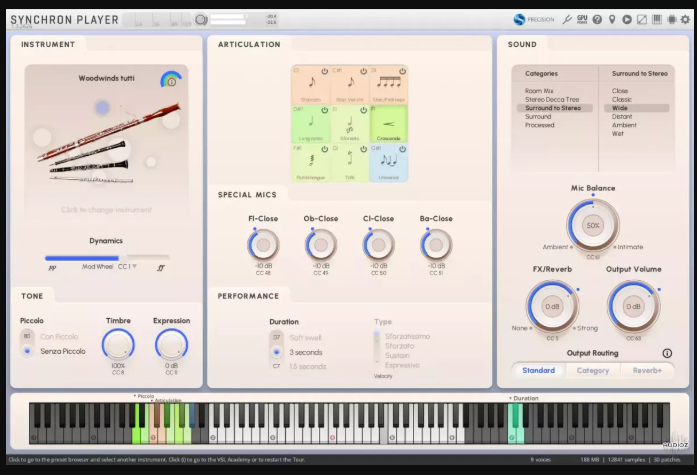Choose the Classic preset
Screen dimensions: 697x475
click(621, 100)
